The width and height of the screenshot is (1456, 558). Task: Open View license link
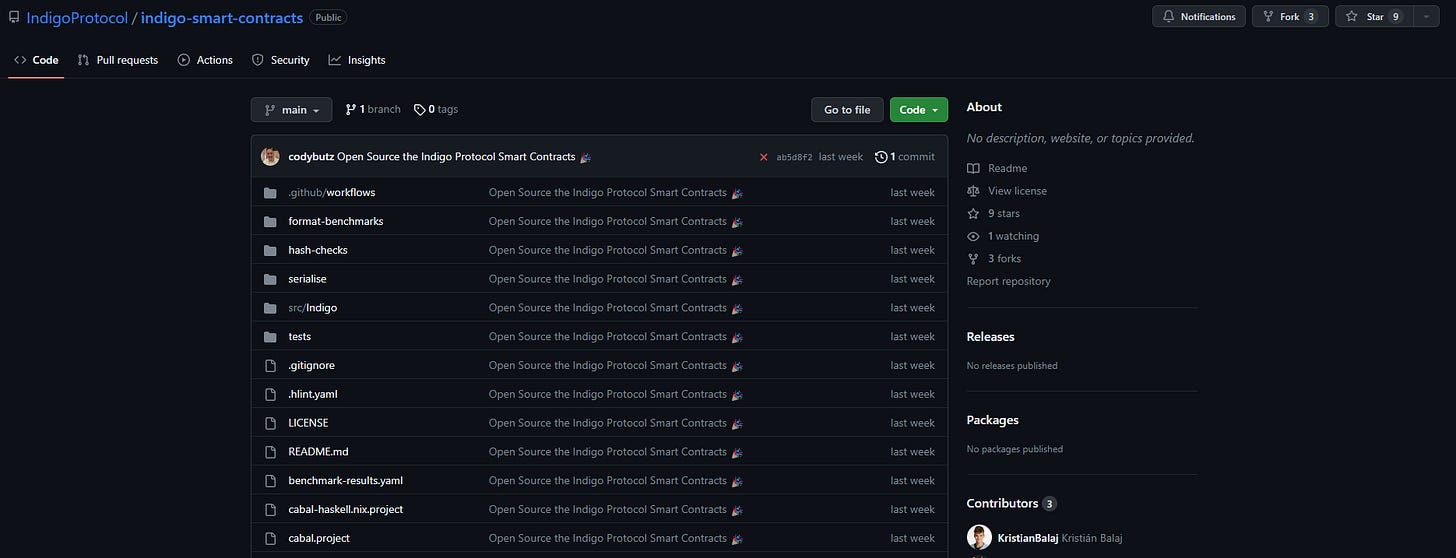coord(1007,191)
